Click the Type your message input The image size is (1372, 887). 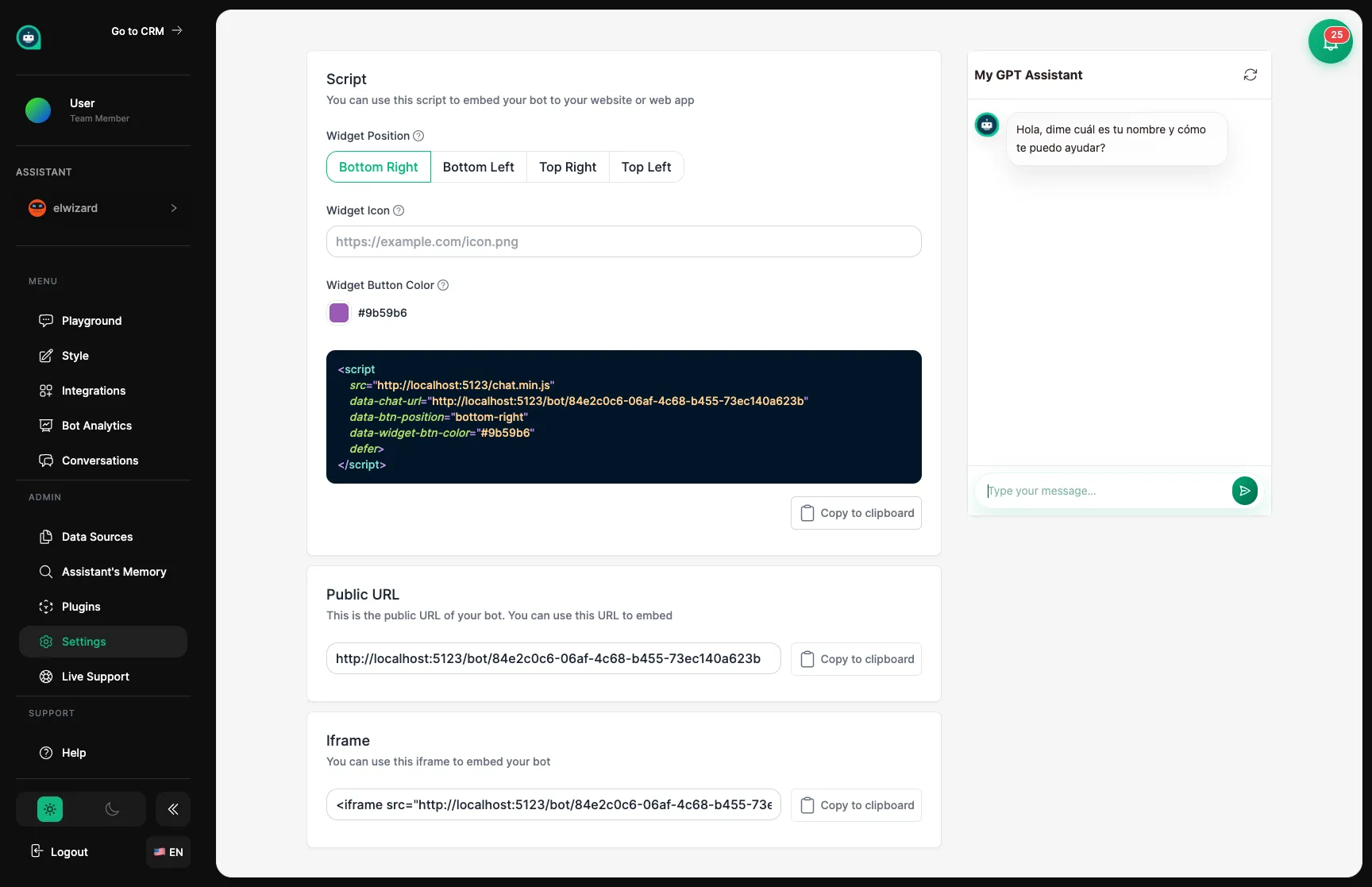[x=1105, y=491]
